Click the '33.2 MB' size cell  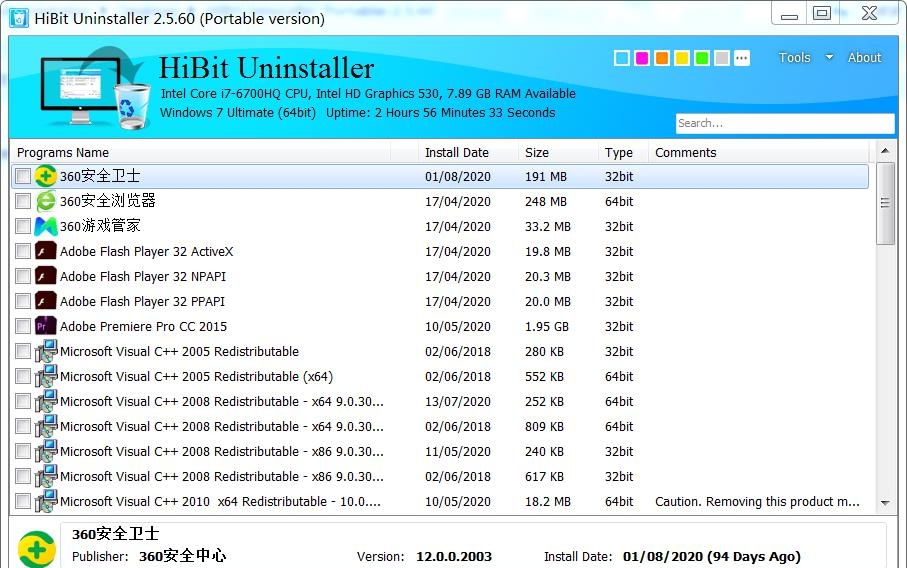click(x=548, y=226)
